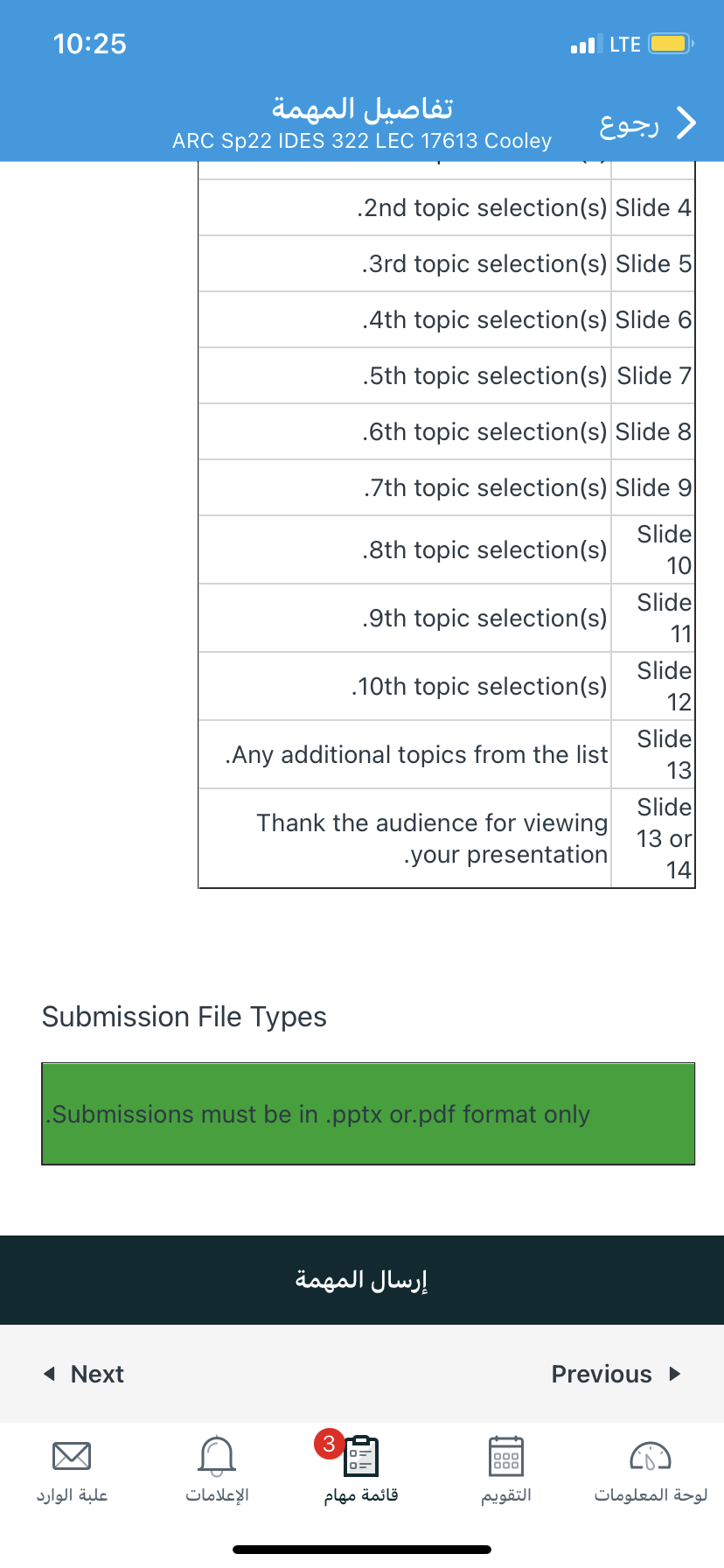
Task: Tap the رجوع back label
Action: coord(630,125)
